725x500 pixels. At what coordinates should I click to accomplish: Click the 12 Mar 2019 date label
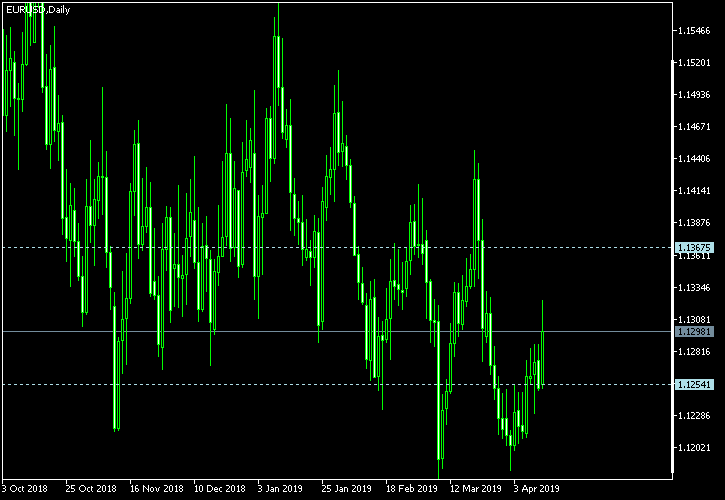pos(476,488)
